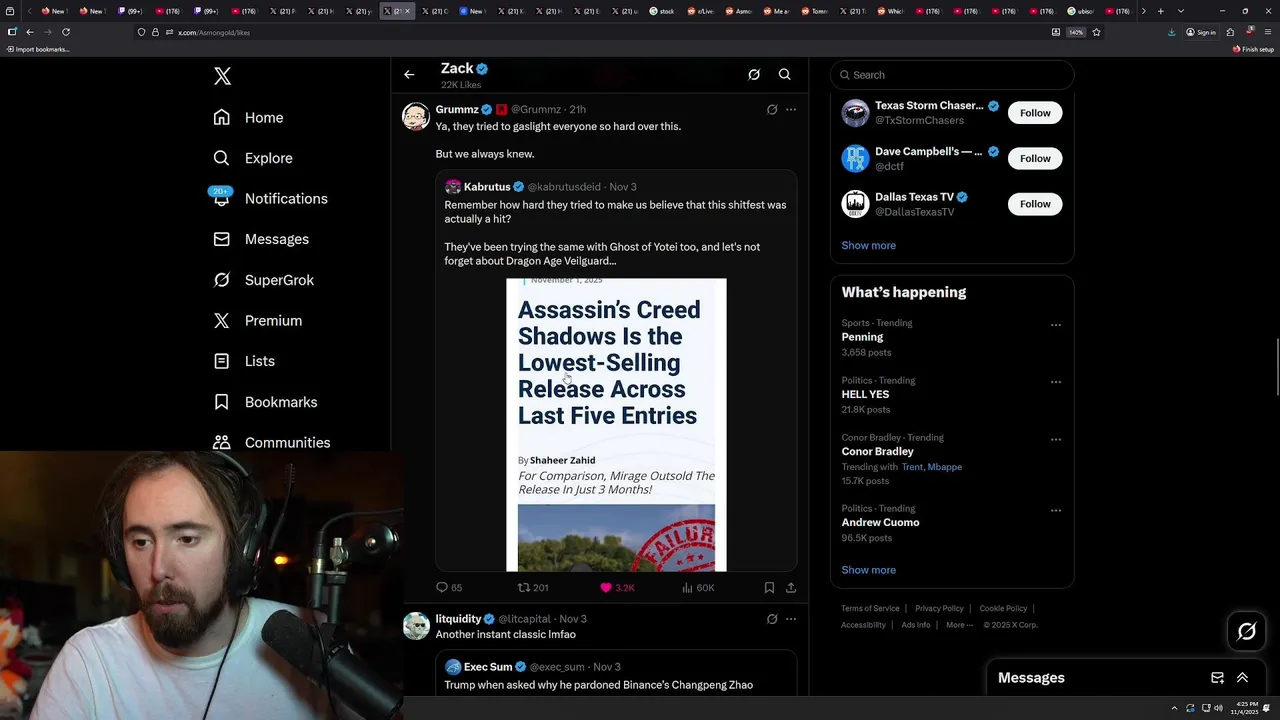This screenshot has width=1280, height=720.
Task: Open the Texas Storm Chasers profile
Action: [x=929, y=105]
